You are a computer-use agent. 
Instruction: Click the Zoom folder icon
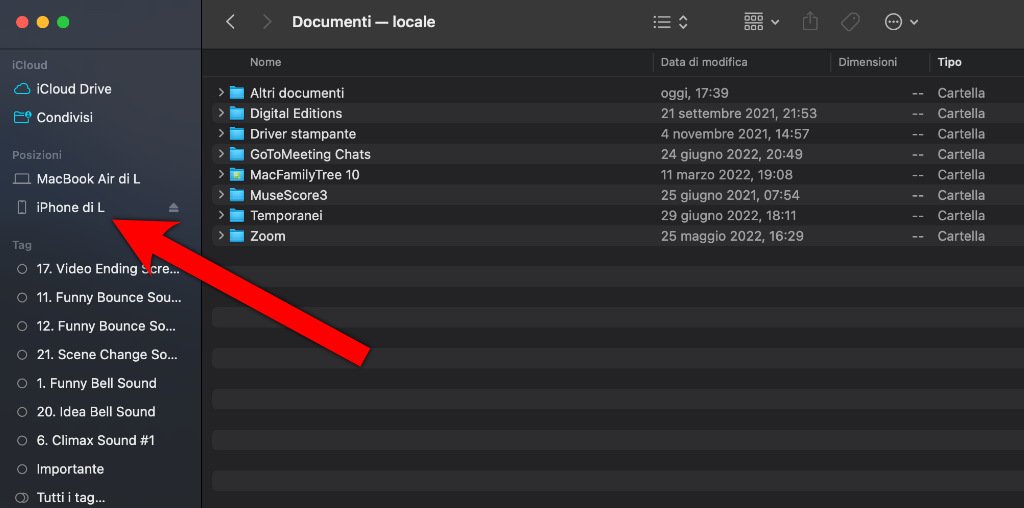[x=236, y=236]
